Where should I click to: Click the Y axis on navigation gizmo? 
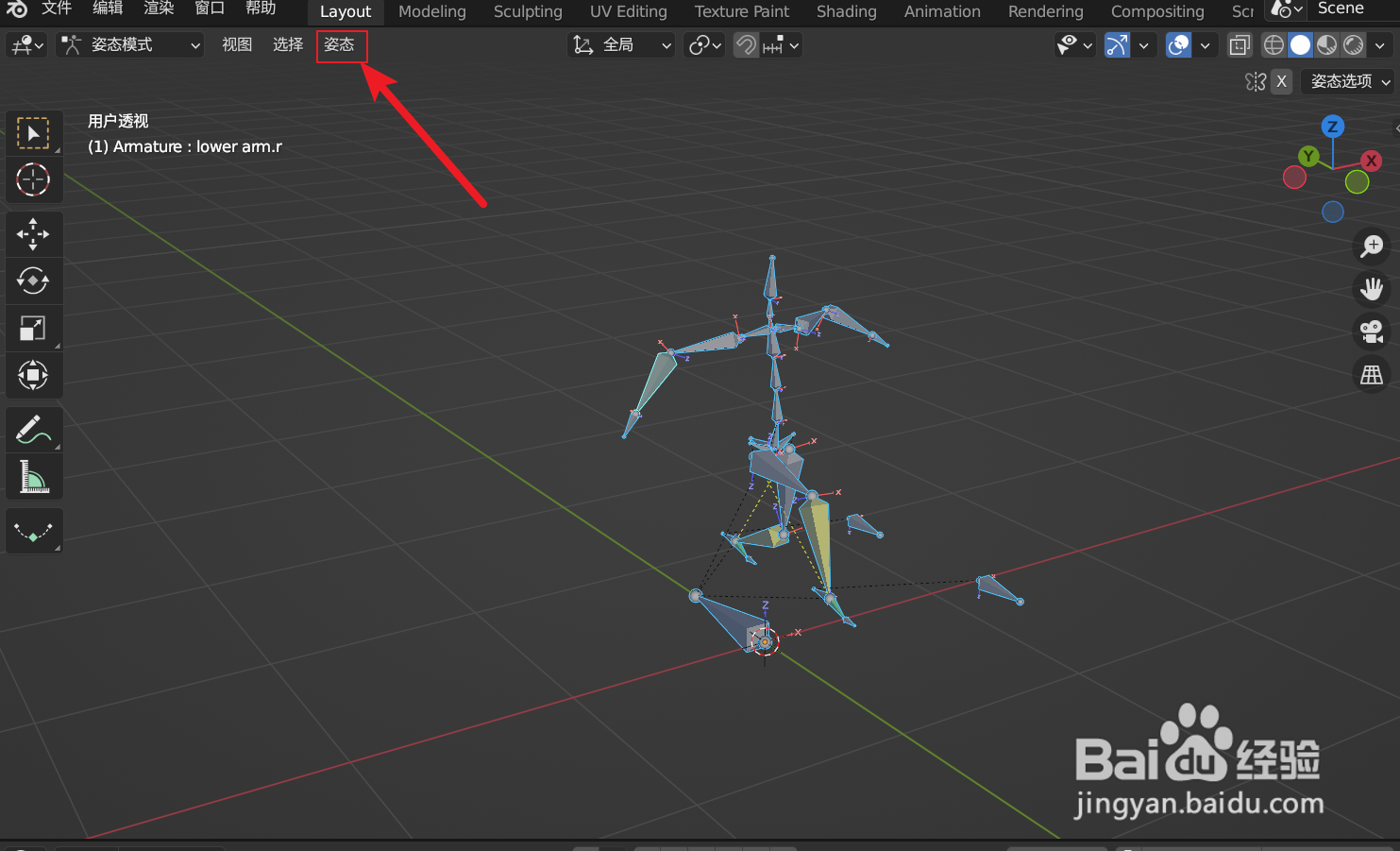[x=1308, y=157]
